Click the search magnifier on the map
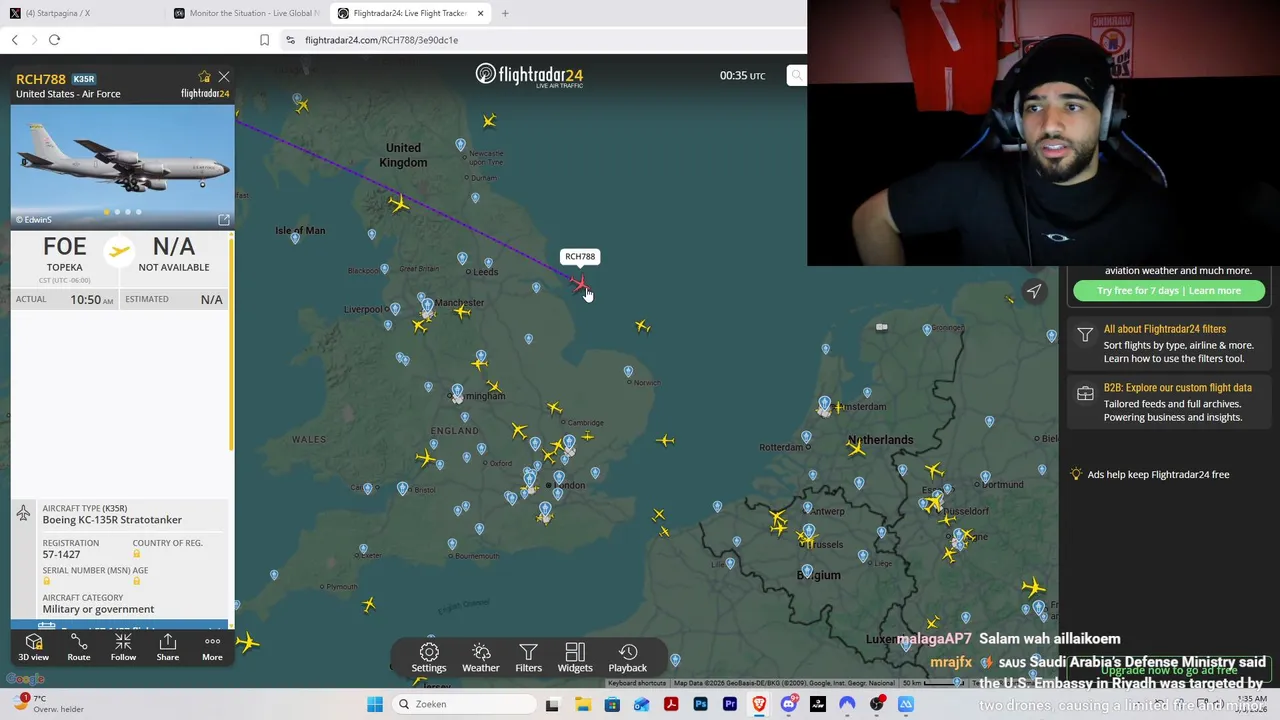1280x720 pixels. coord(796,75)
